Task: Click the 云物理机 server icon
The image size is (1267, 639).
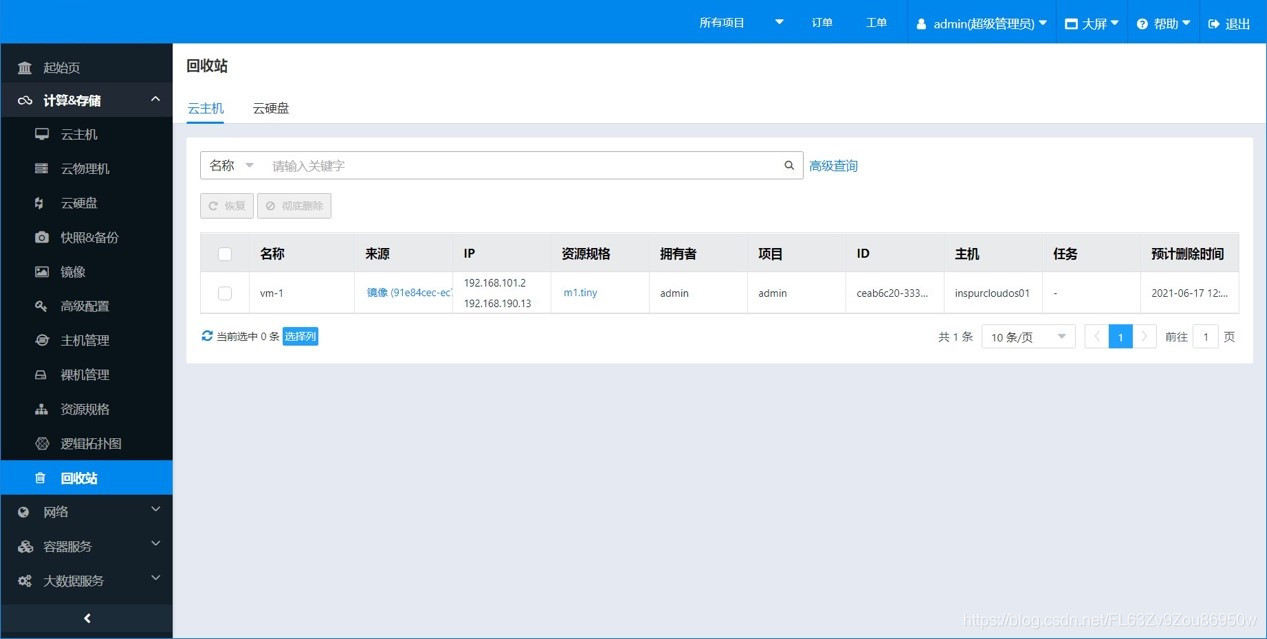Action: 42,169
